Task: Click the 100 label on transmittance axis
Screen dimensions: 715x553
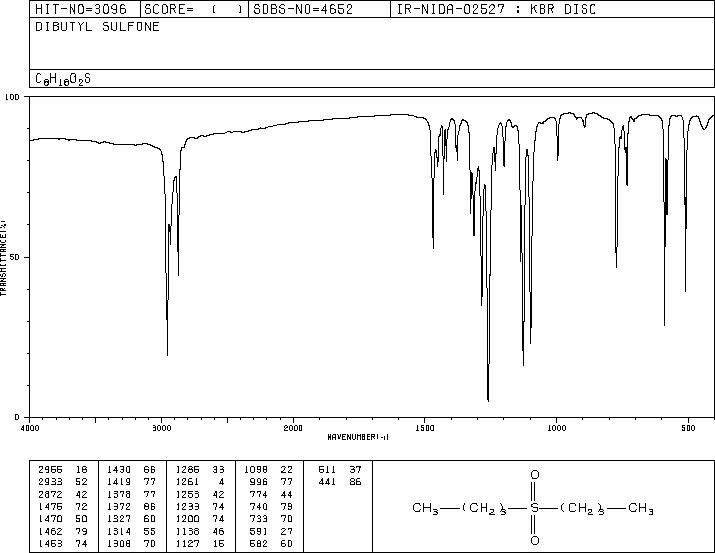Action: click(12, 97)
